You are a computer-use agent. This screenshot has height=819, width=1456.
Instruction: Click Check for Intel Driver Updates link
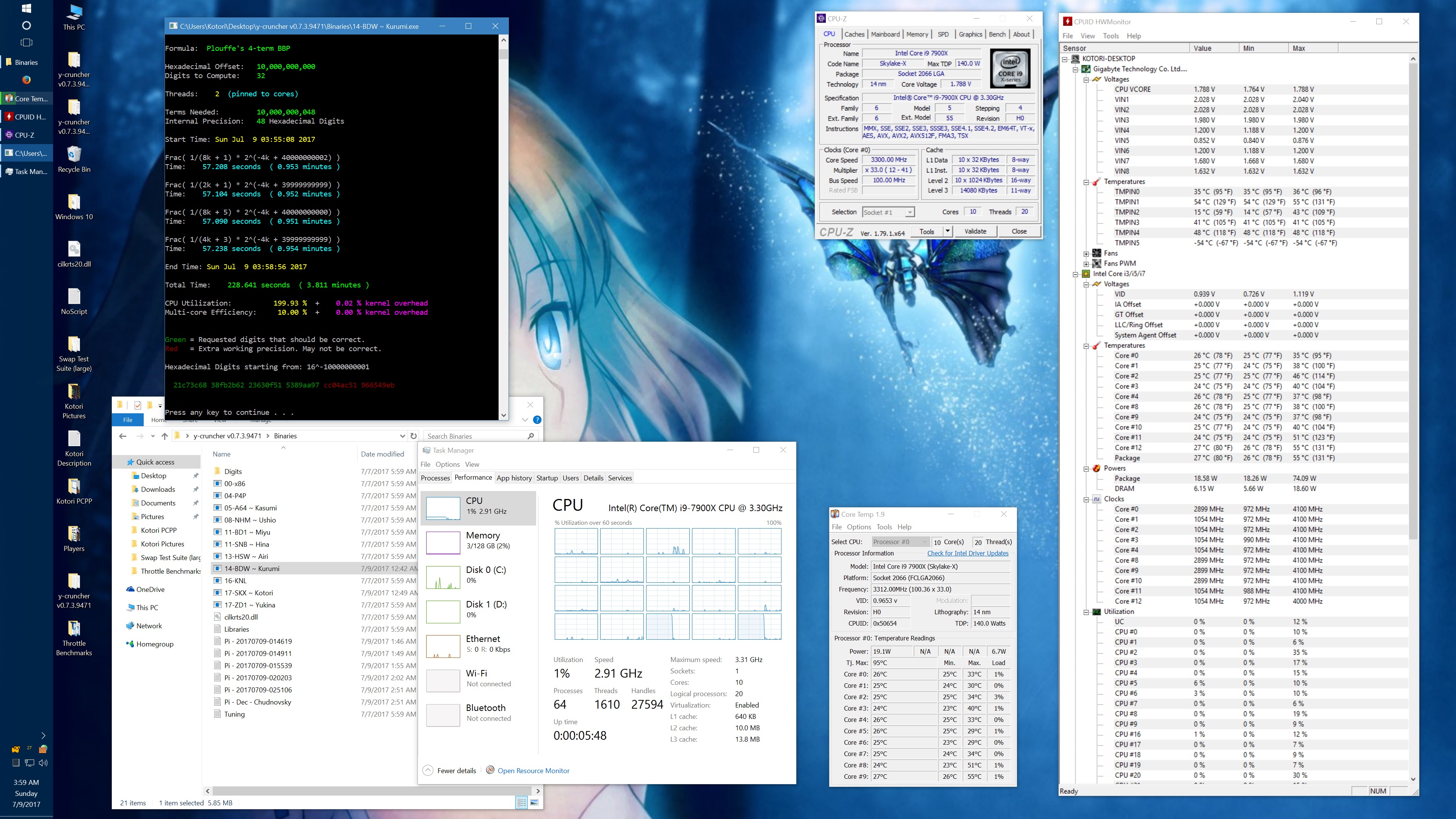[967, 553]
